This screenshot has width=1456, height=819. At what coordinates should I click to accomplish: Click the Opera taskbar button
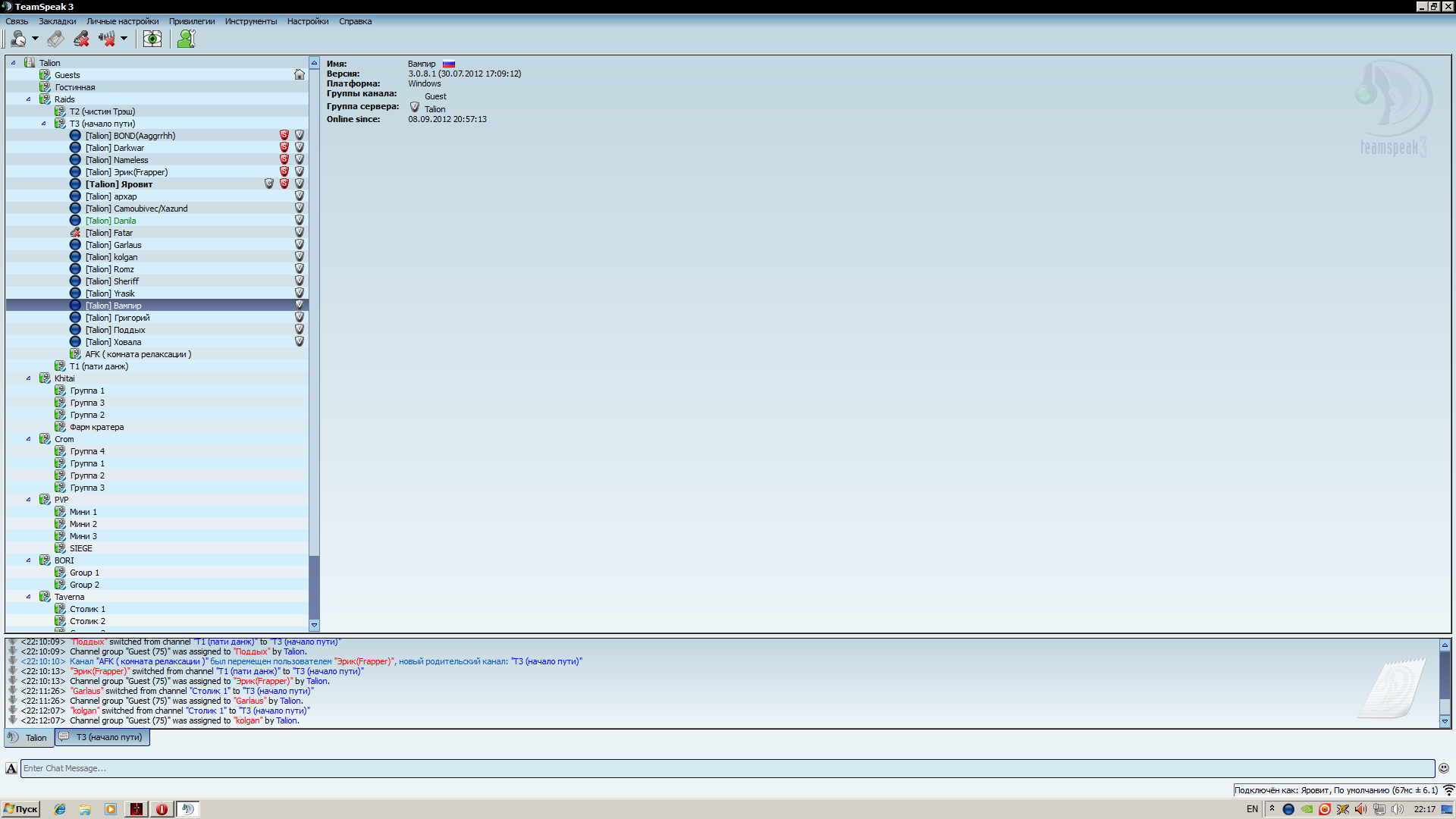click(162, 809)
